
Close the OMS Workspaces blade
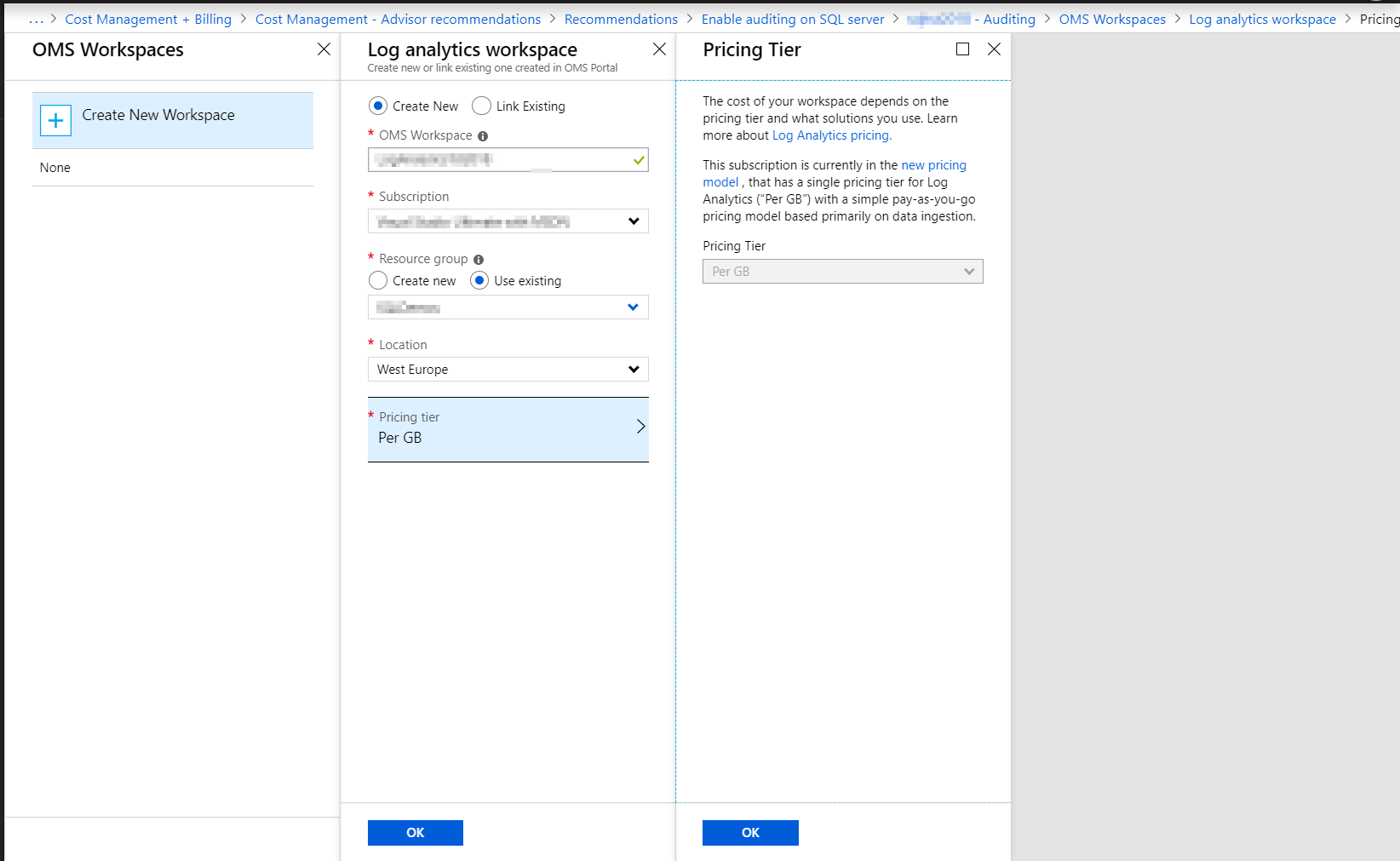point(324,49)
